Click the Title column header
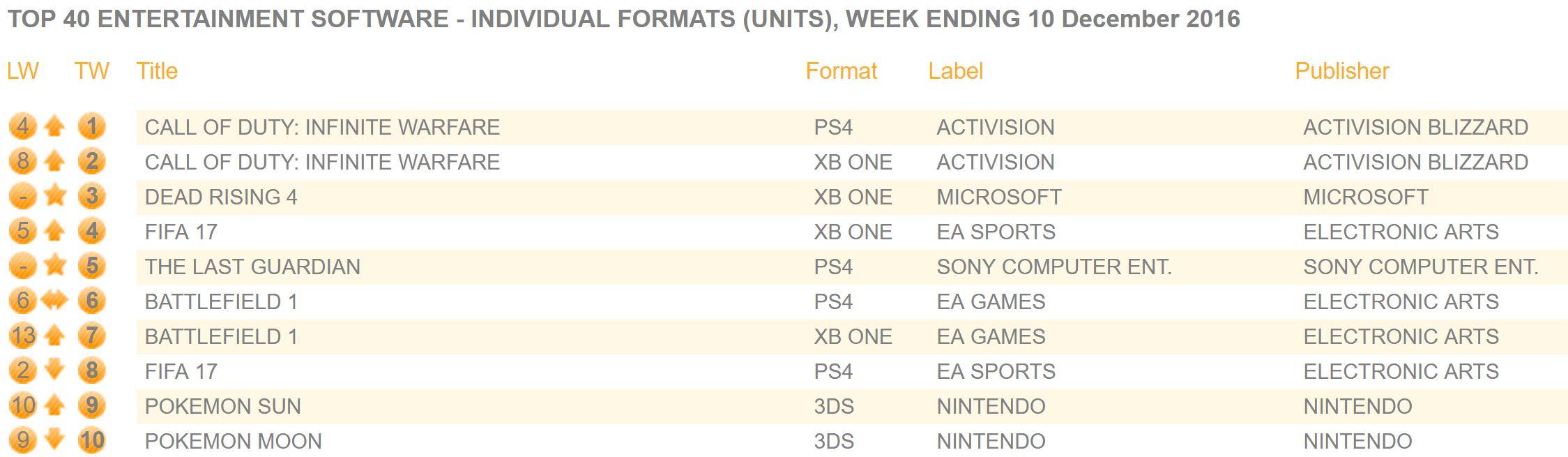This screenshot has height=457, width=1568. (x=157, y=71)
